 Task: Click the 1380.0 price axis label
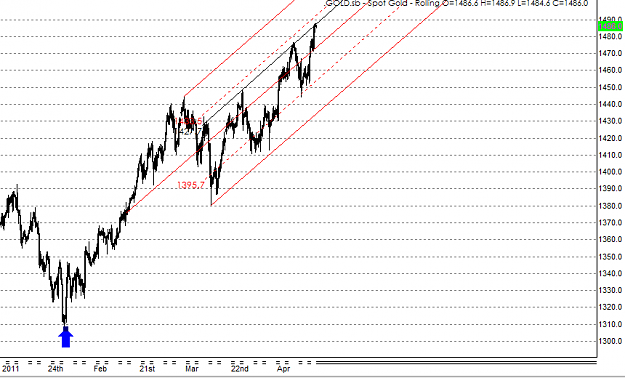click(x=610, y=206)
